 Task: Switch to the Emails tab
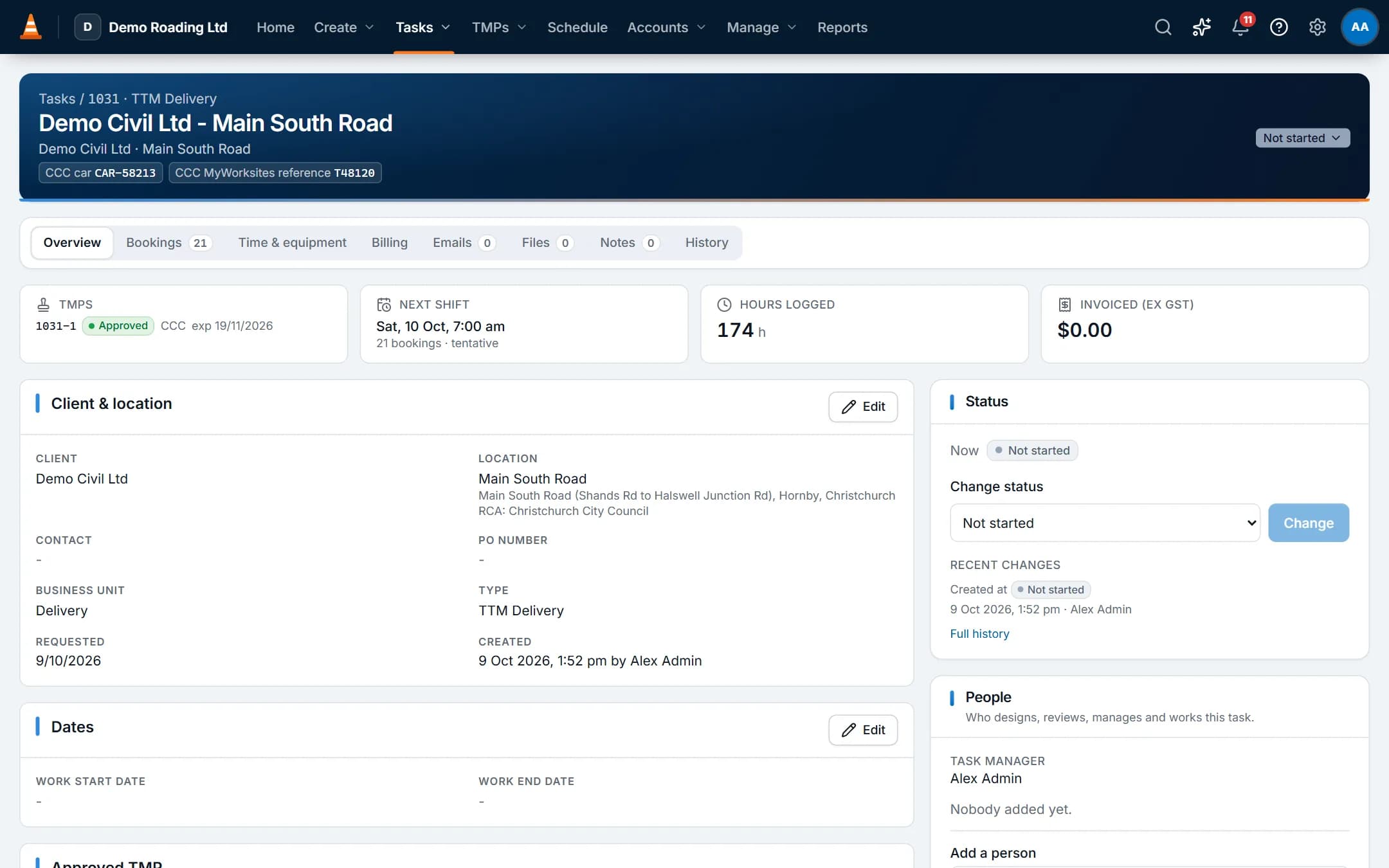click(x=464, y=242)
